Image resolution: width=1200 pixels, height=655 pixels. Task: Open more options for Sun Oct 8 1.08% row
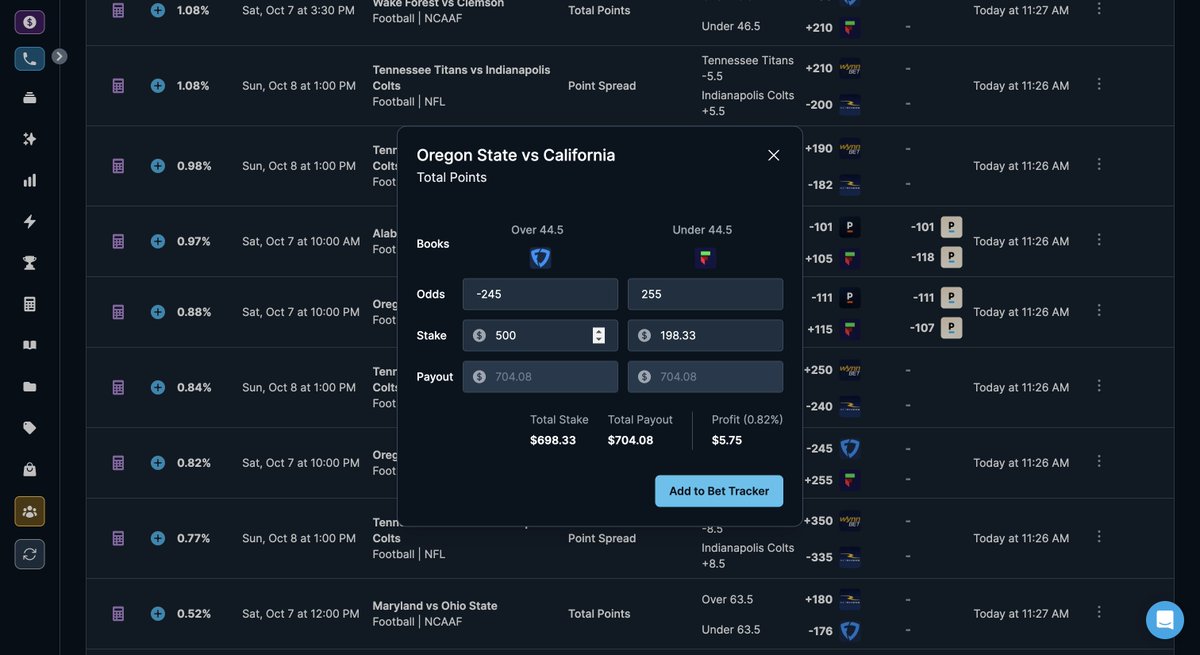coord(1099,84)
